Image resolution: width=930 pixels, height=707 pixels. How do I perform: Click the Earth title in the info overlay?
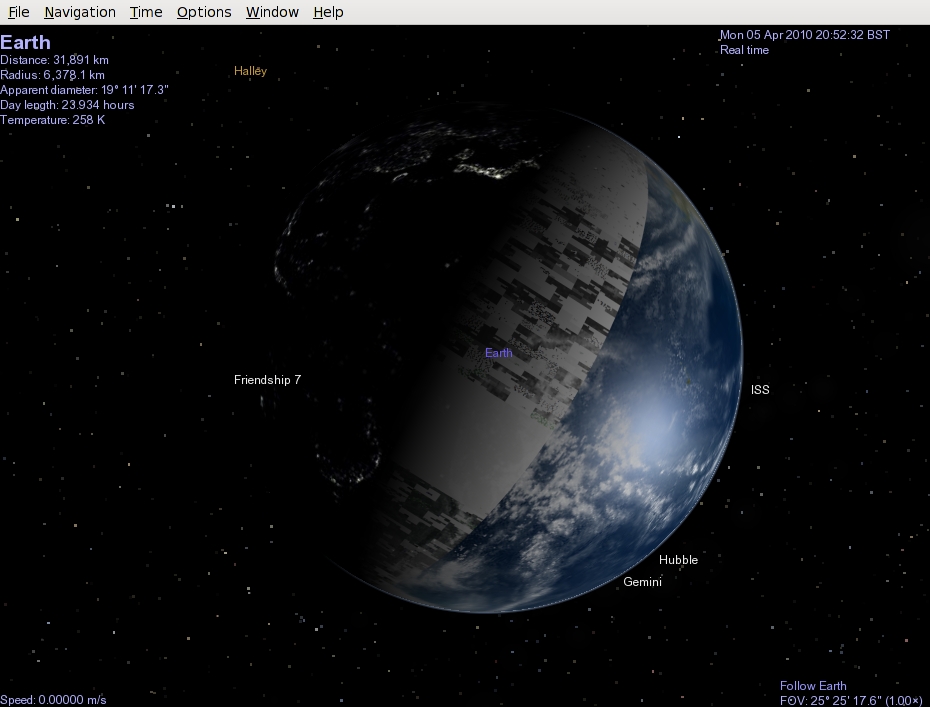25,43
